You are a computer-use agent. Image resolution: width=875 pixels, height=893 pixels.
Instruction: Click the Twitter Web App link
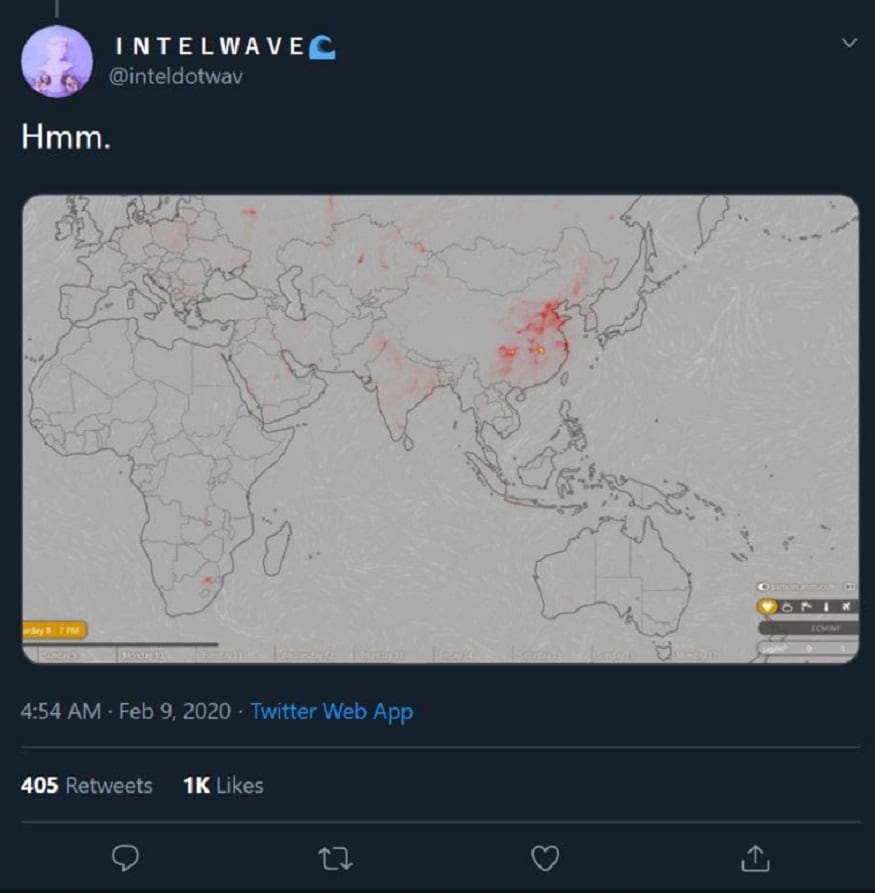(332, 711)
